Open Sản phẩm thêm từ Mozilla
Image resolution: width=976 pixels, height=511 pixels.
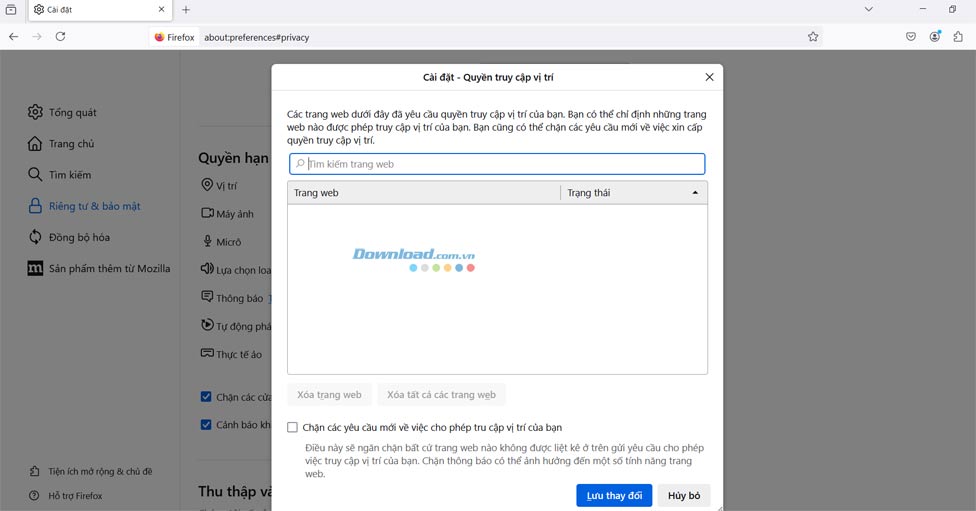98,268
